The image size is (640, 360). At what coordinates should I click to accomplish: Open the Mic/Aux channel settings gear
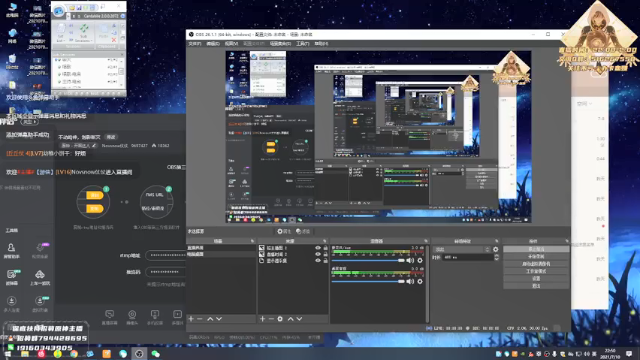420,260
